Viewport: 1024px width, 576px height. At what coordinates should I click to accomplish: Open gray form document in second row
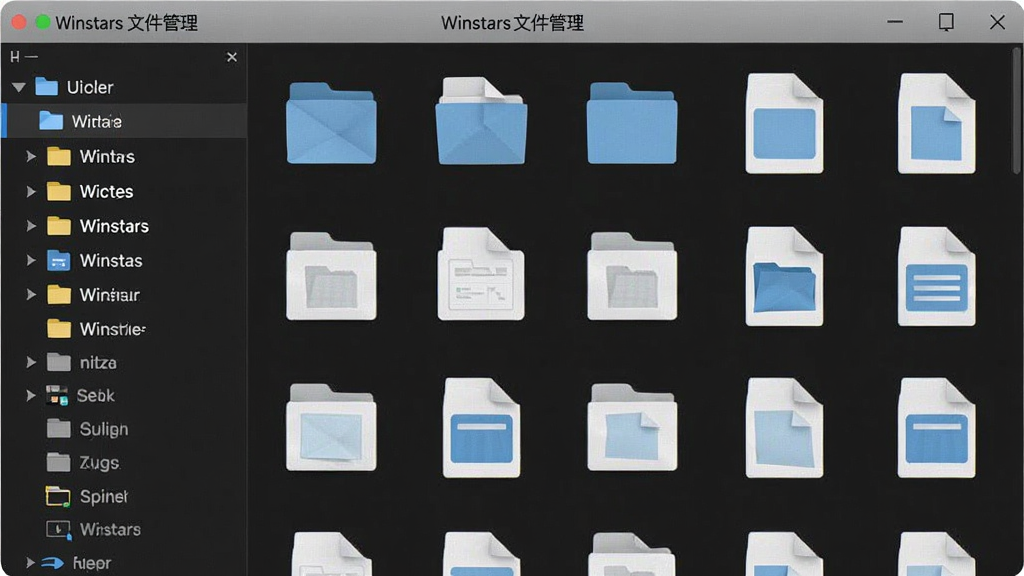(481, 274)
